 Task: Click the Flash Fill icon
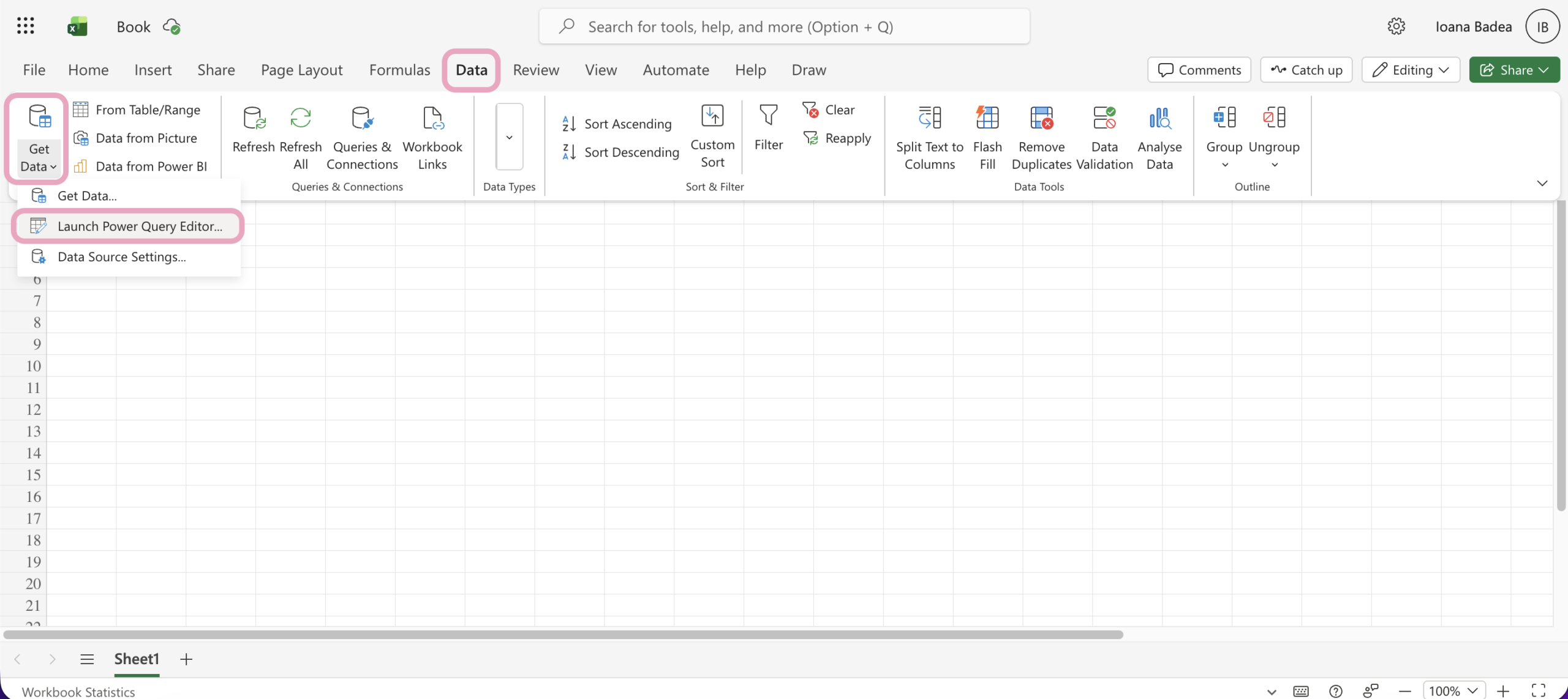(987, 118)
